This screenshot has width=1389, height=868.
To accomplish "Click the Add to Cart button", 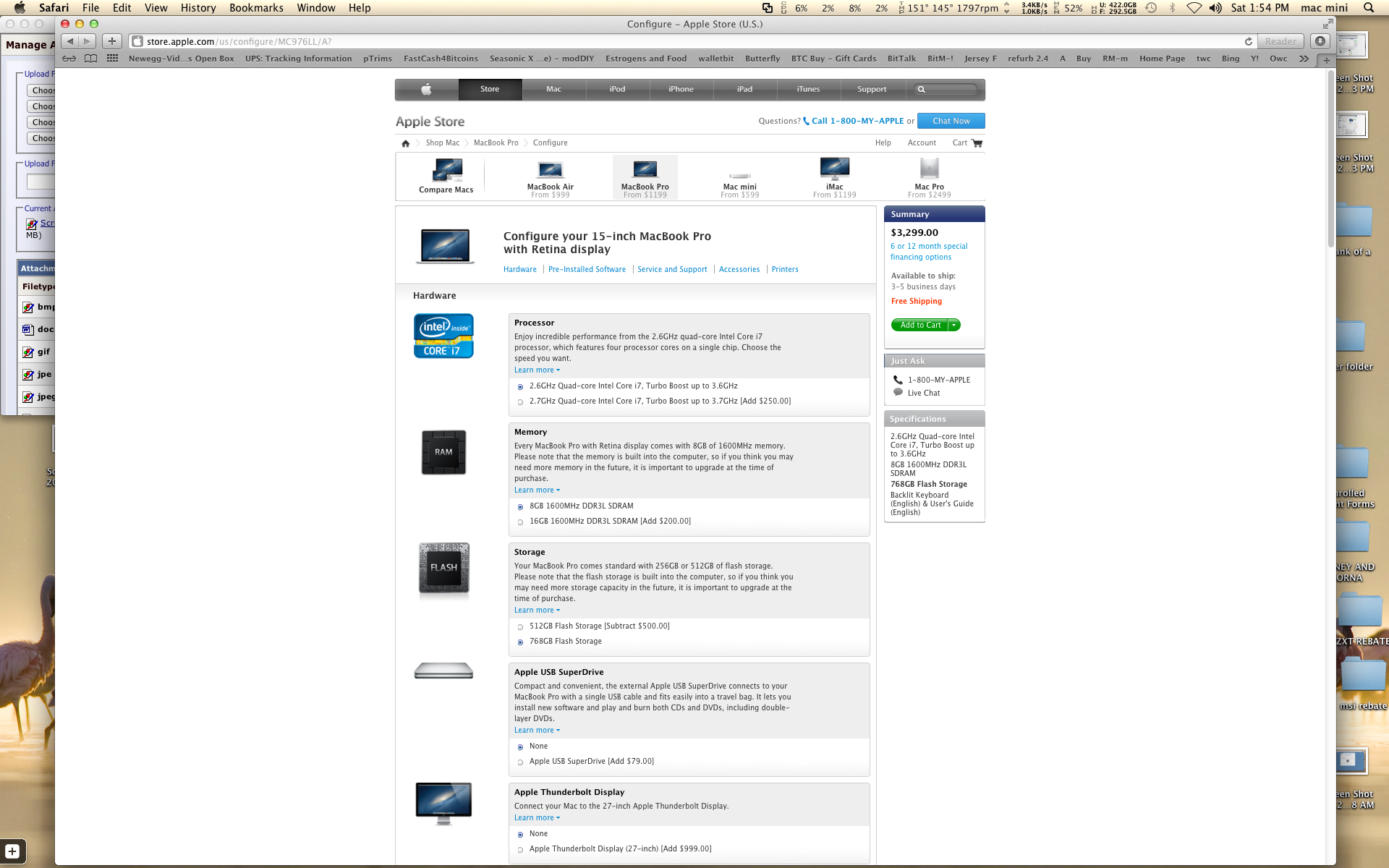I will [920, 325].
